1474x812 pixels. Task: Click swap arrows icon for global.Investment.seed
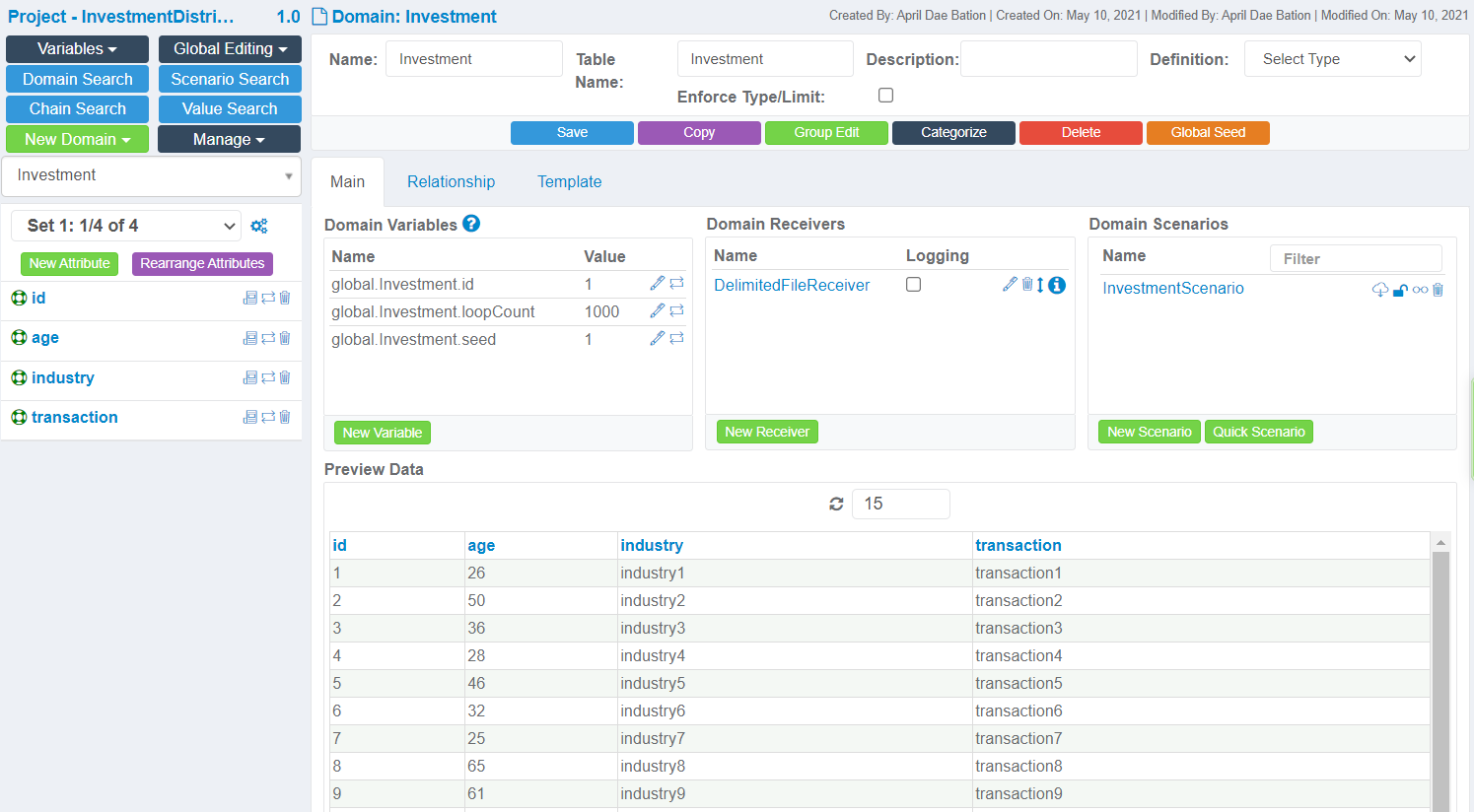coord(677,338)
